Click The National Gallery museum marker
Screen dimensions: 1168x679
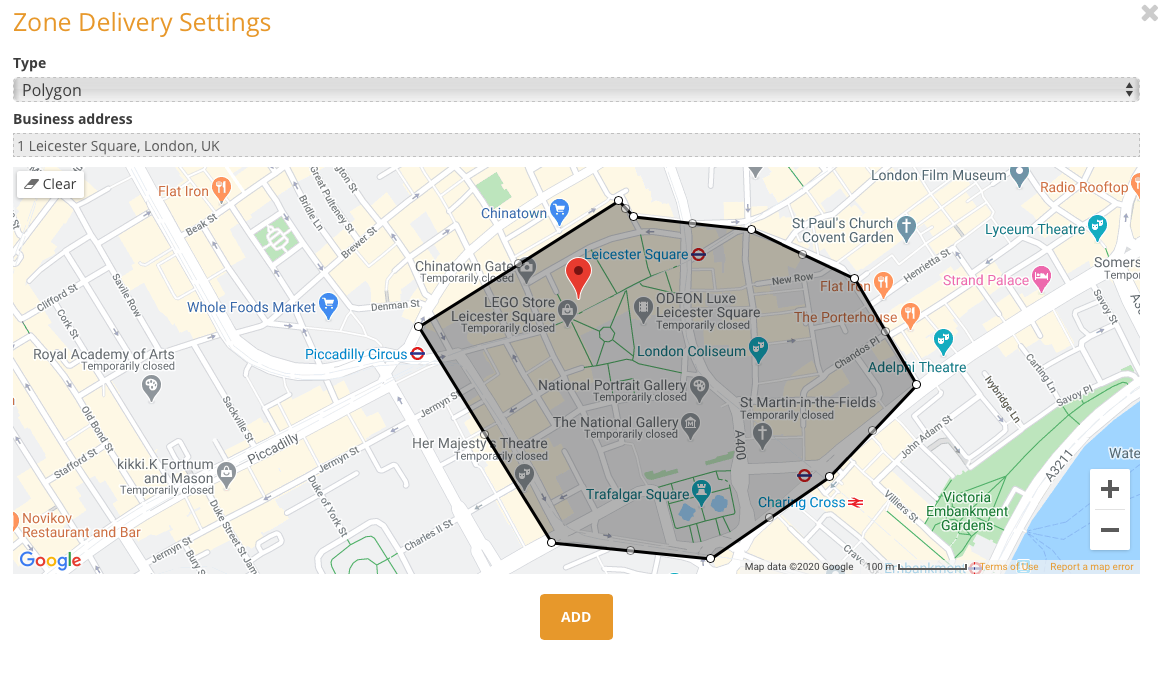point(691,424)
